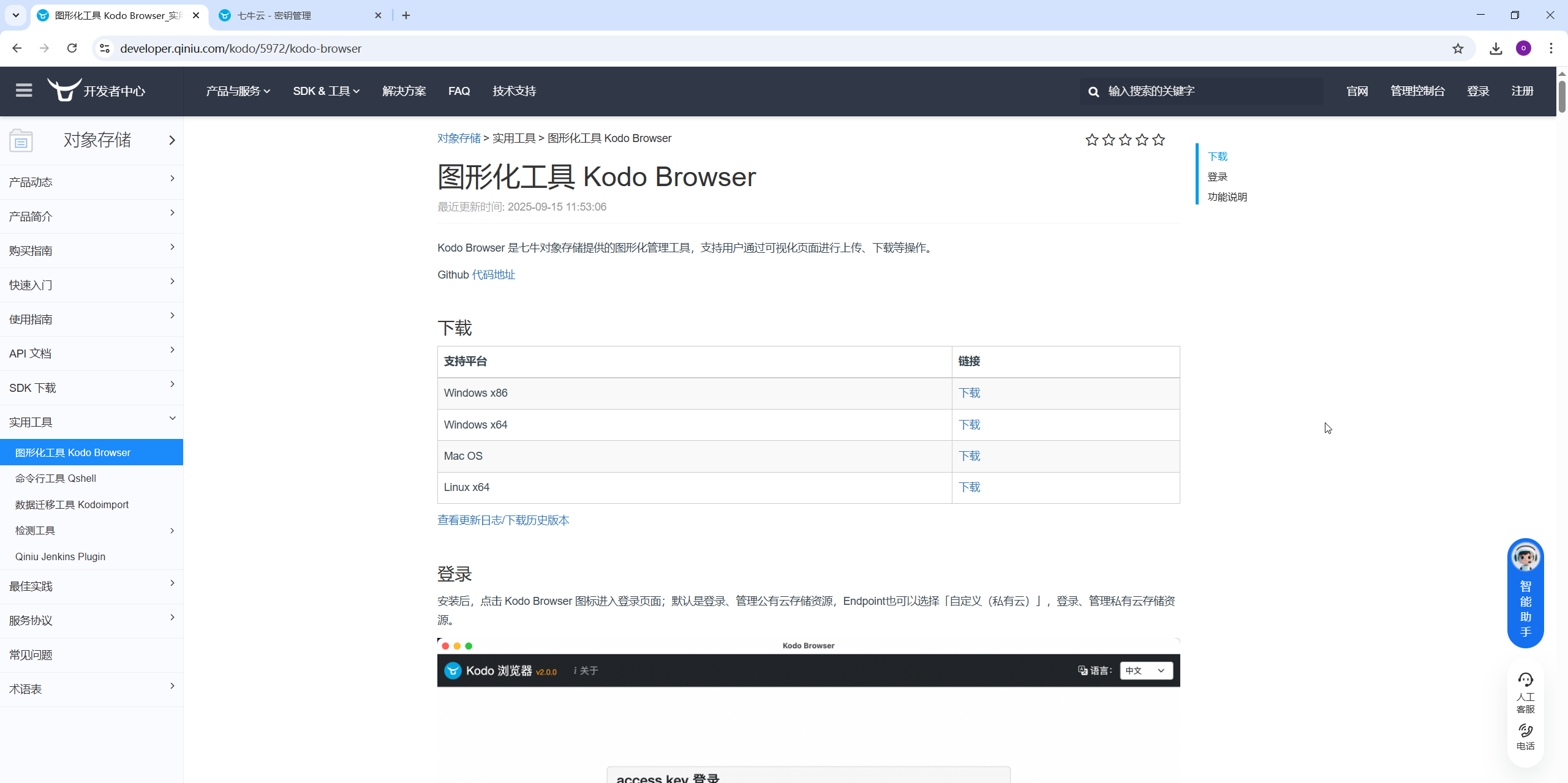
Task: Reload the page
Action: [72, 48]
